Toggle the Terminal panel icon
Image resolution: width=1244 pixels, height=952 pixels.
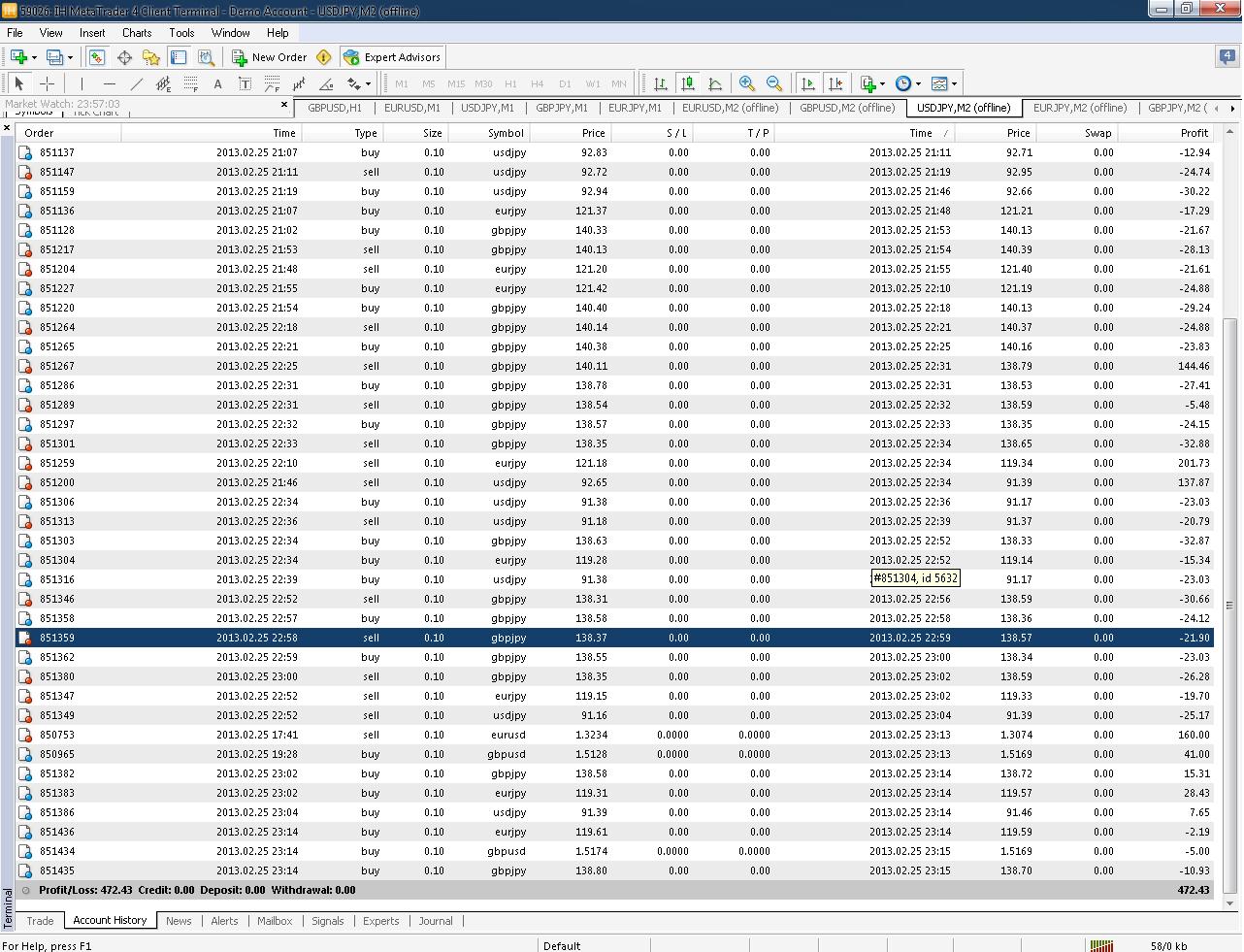point(179,57)
